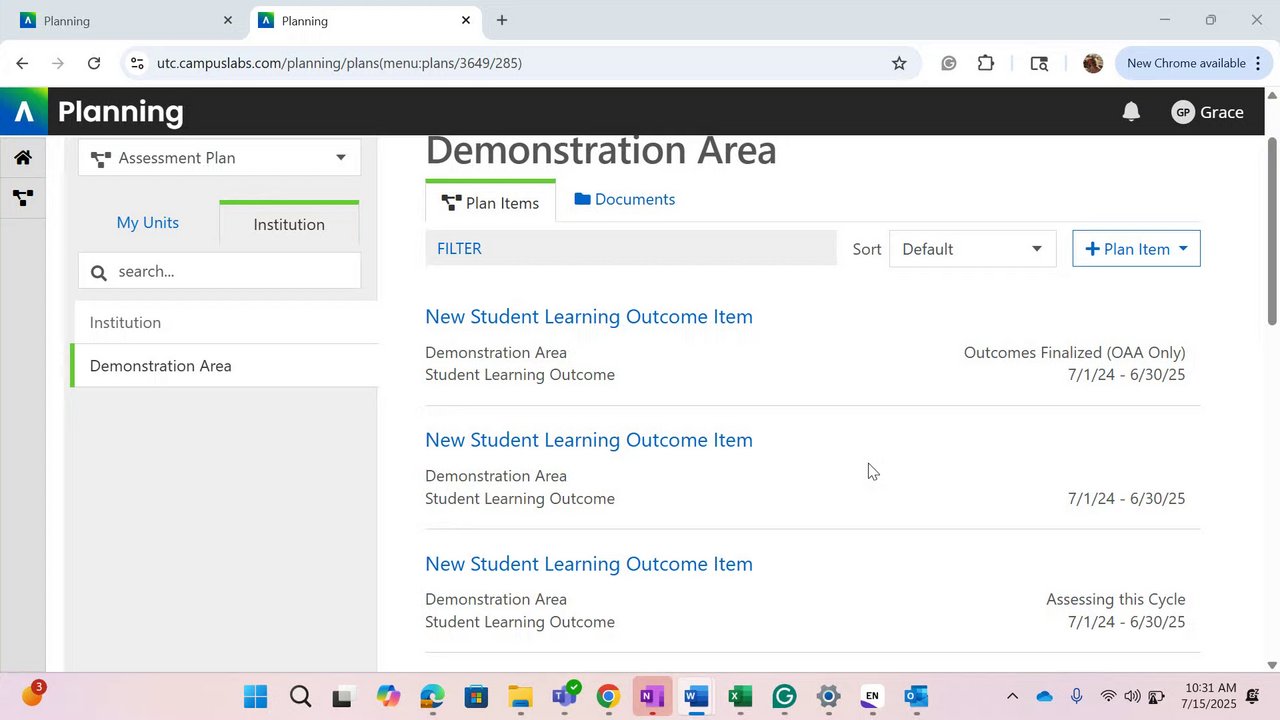This screenshot has height=720, width=1280.
Task: Switch to the My Units tab
Action: pyautogui.click(x=148, y=223)
